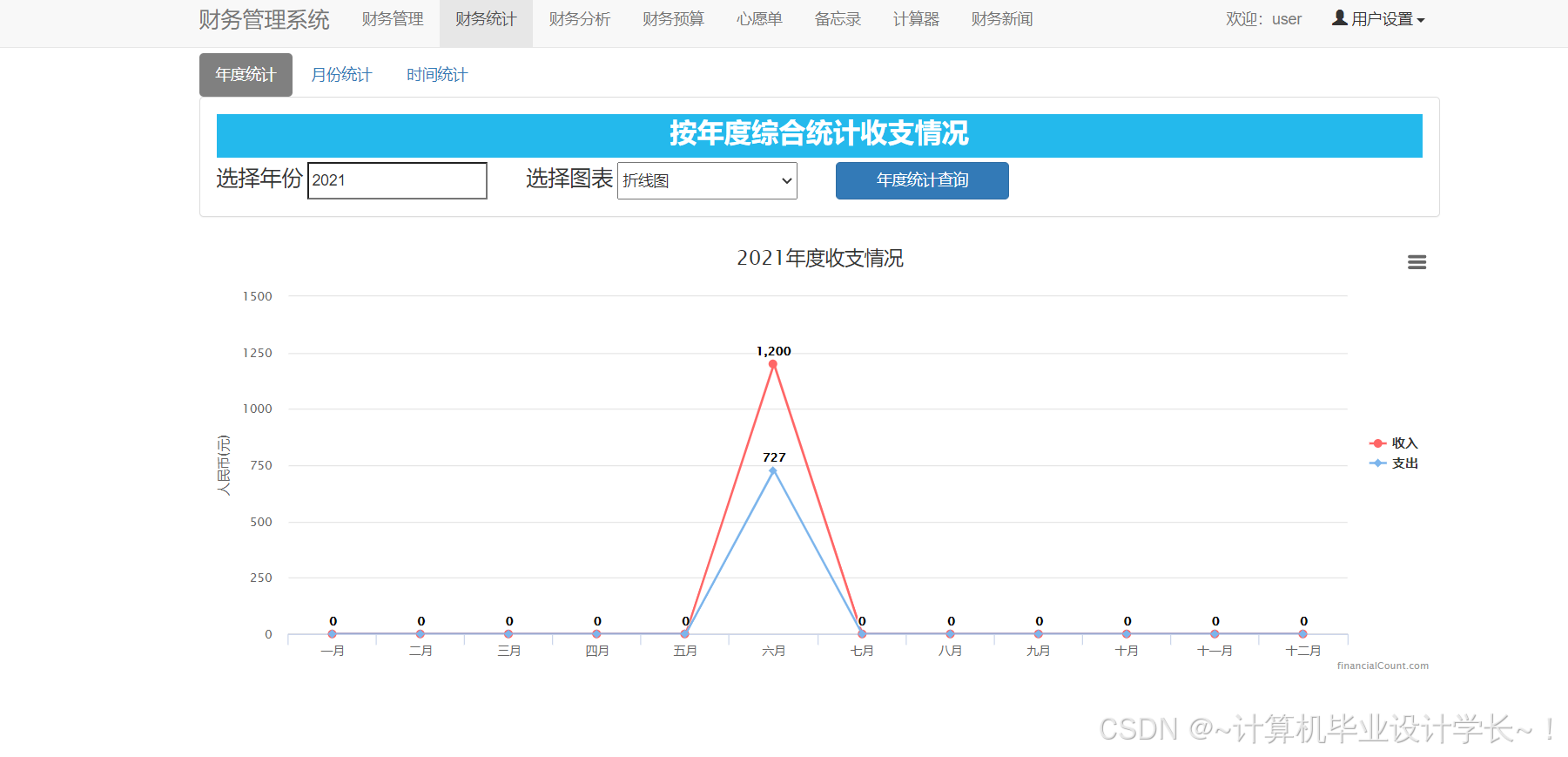
Task: Click the 十二月 data point
Action: [x=1303, y=634]
